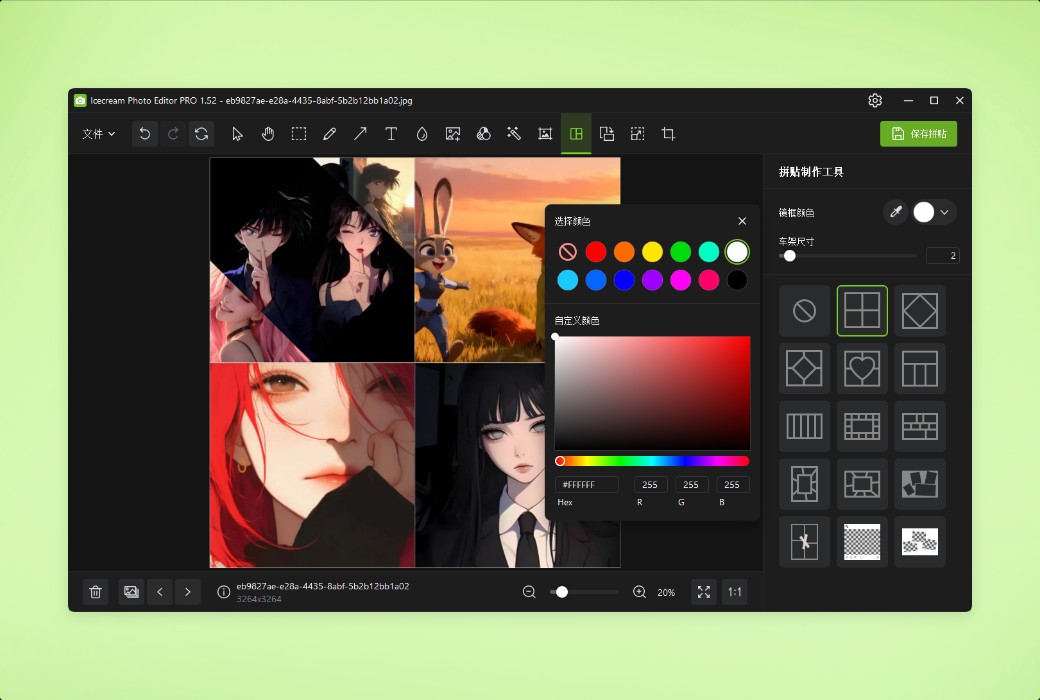Zoom in with the magnifier plus icon
Viewport: 1040px width, 700px height.
(639, 592)
